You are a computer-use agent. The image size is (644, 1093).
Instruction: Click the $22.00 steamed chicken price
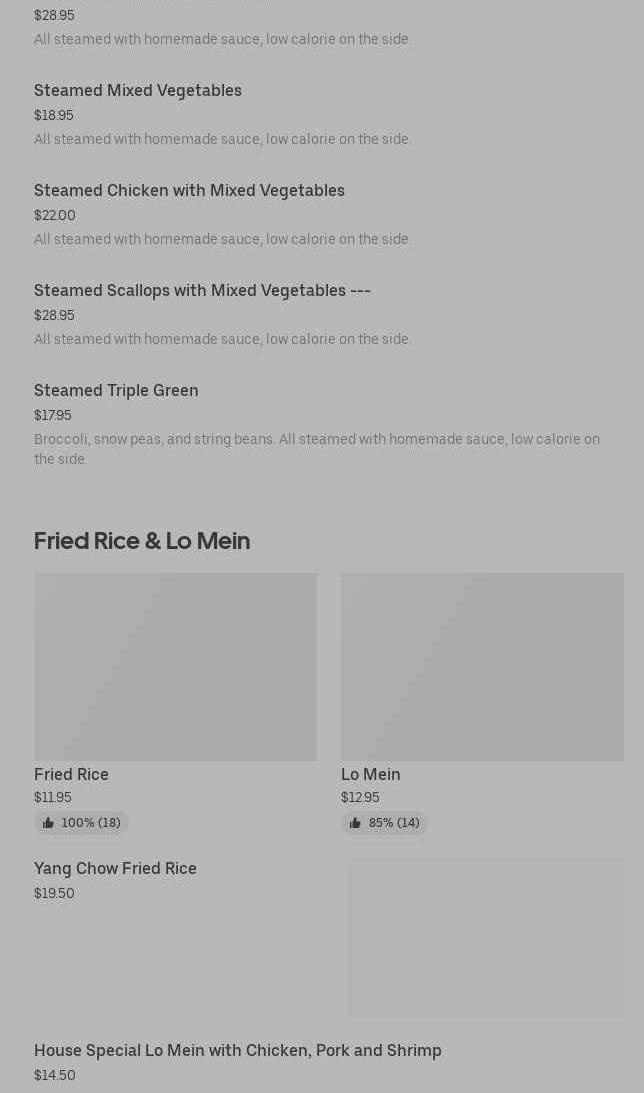(55, 215)
